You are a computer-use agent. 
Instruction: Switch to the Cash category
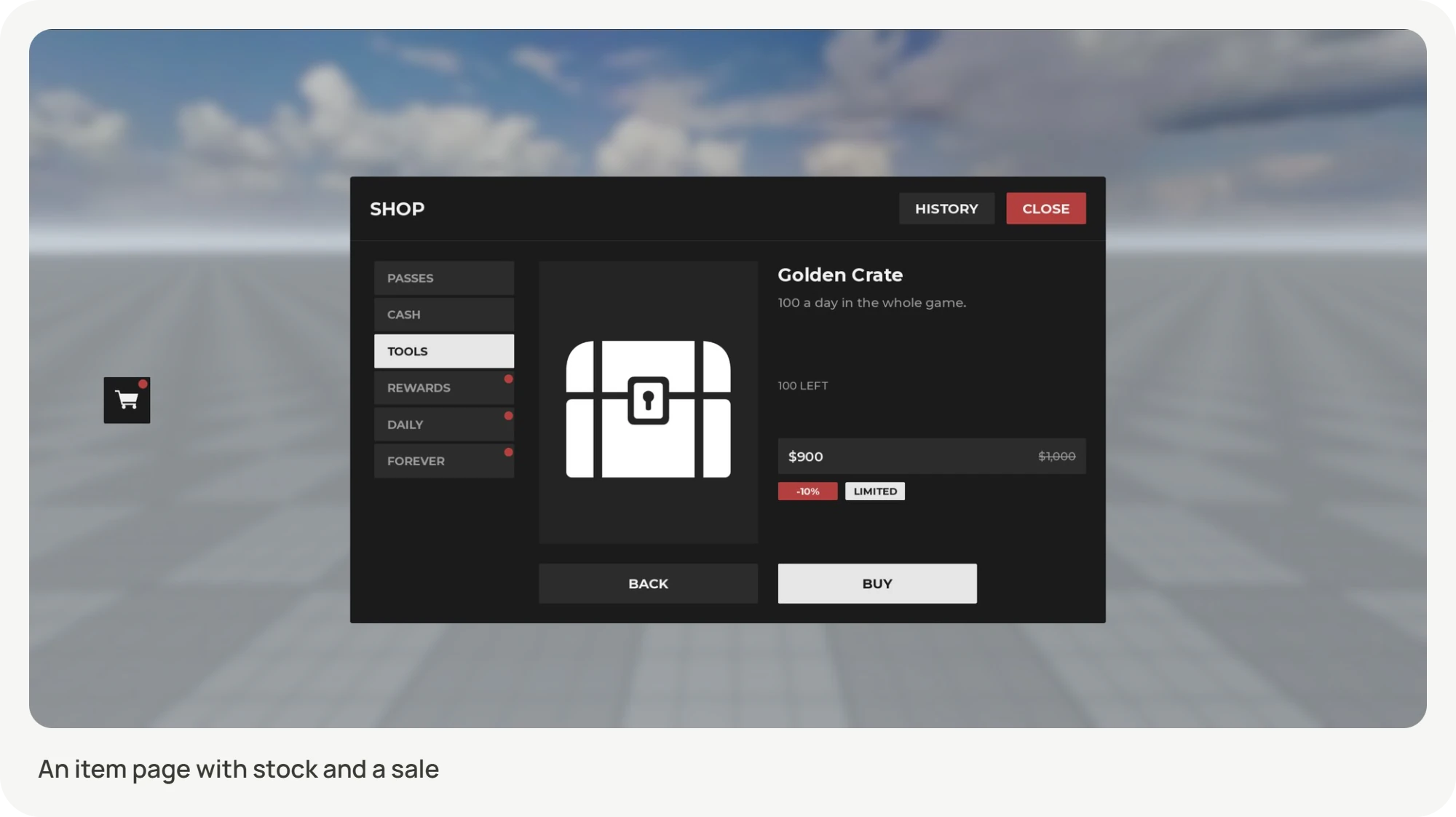[x=444, y=315]
